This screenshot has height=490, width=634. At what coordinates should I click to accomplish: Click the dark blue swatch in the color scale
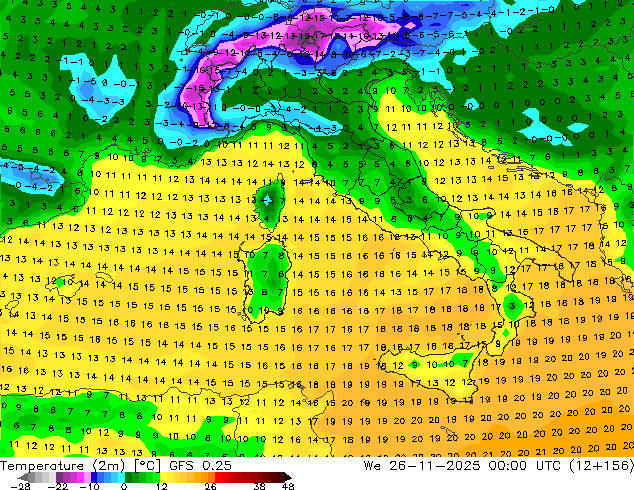tap(94, 477)
